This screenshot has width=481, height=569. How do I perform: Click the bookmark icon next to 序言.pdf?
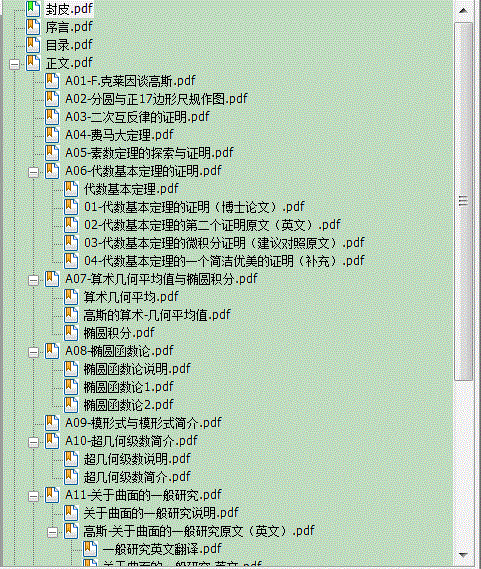33,27
